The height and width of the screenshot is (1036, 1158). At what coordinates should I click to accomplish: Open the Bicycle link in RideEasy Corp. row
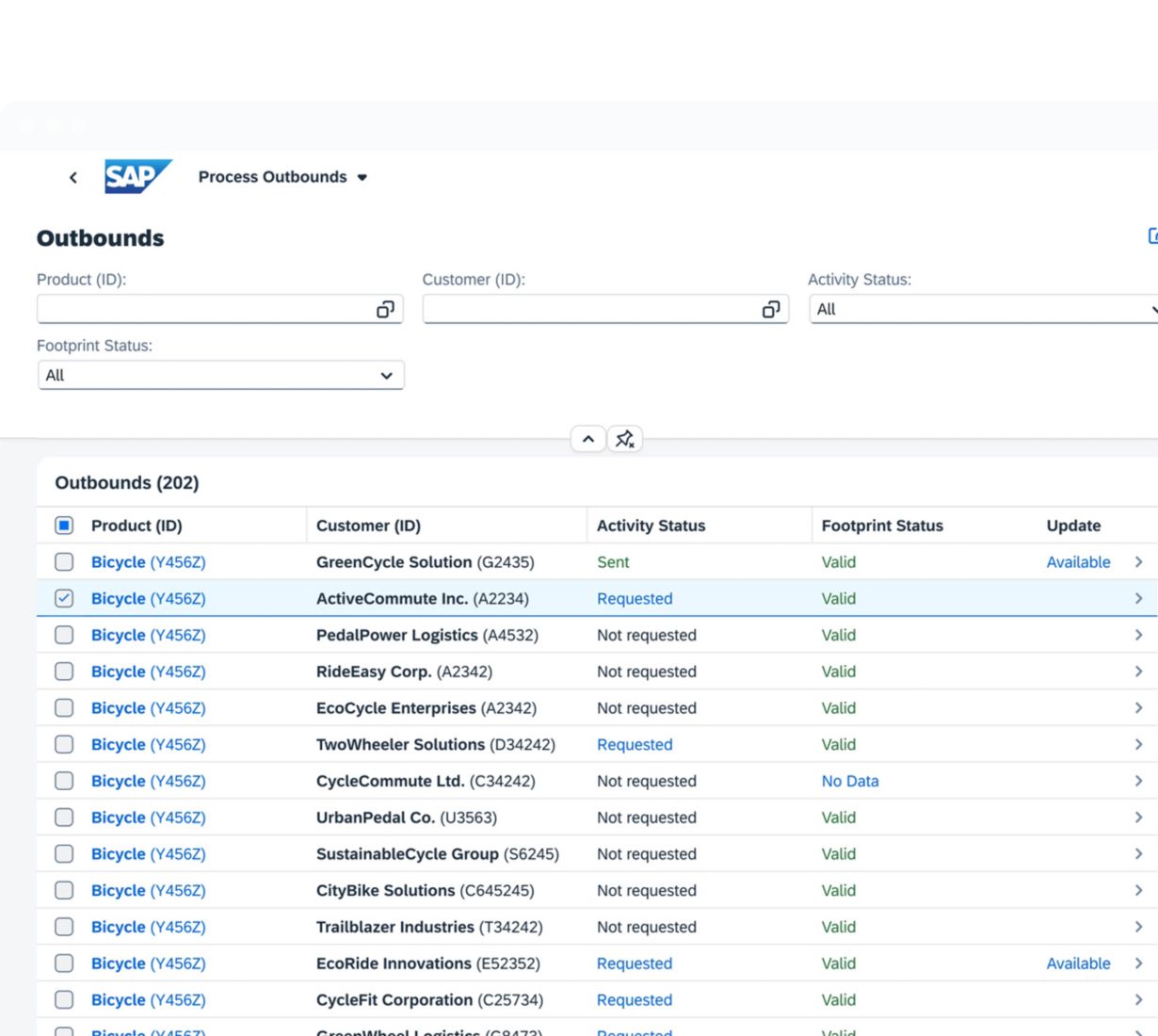[118, 672]
